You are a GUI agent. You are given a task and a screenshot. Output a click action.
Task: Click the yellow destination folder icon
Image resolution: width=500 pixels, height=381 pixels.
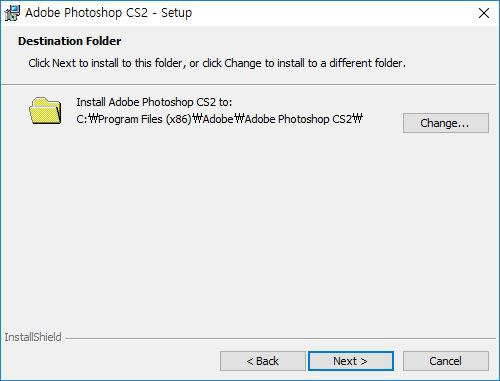45,111
